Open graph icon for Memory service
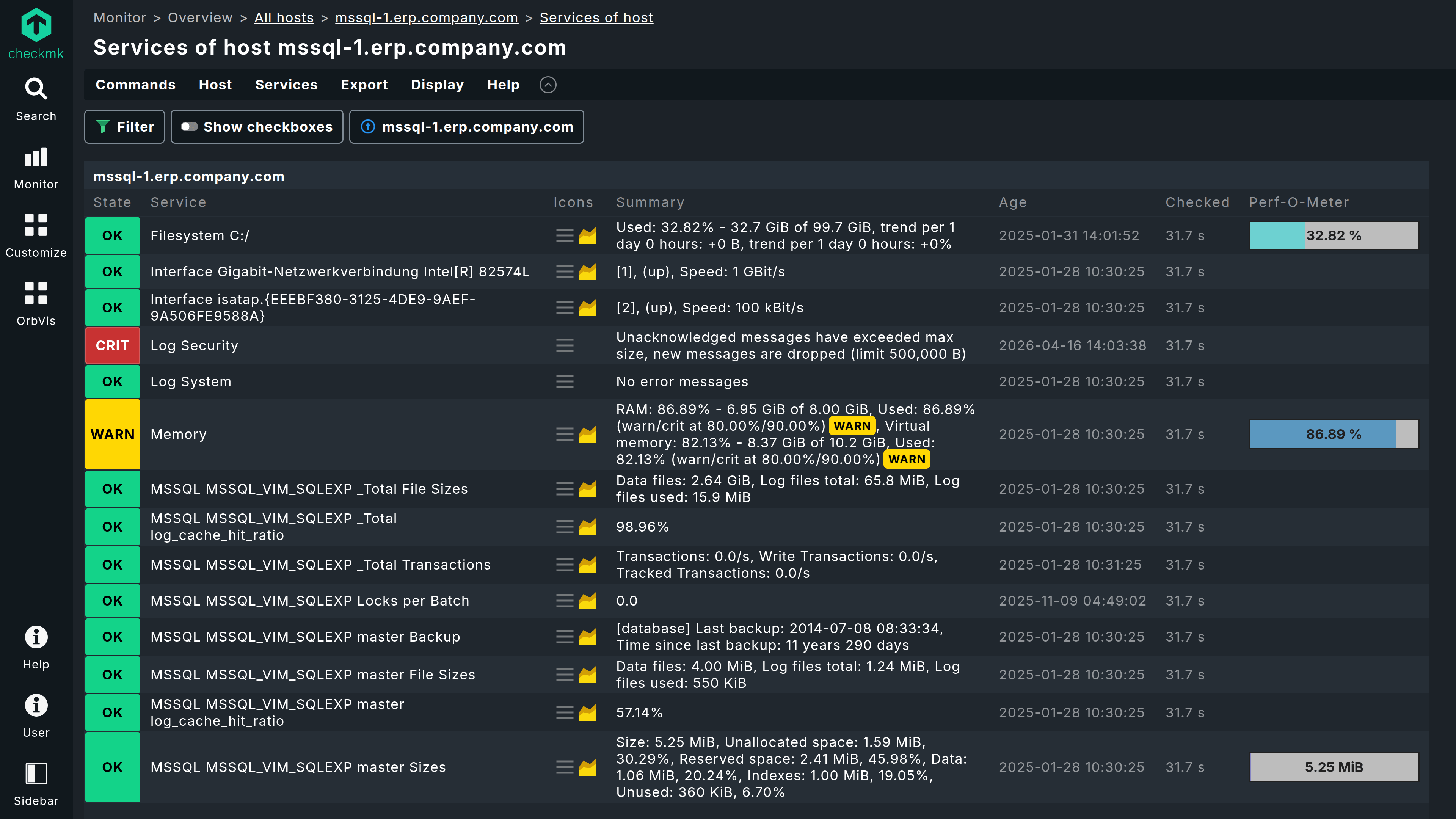This screenshot has height=819, width=1456. (587, 434)
